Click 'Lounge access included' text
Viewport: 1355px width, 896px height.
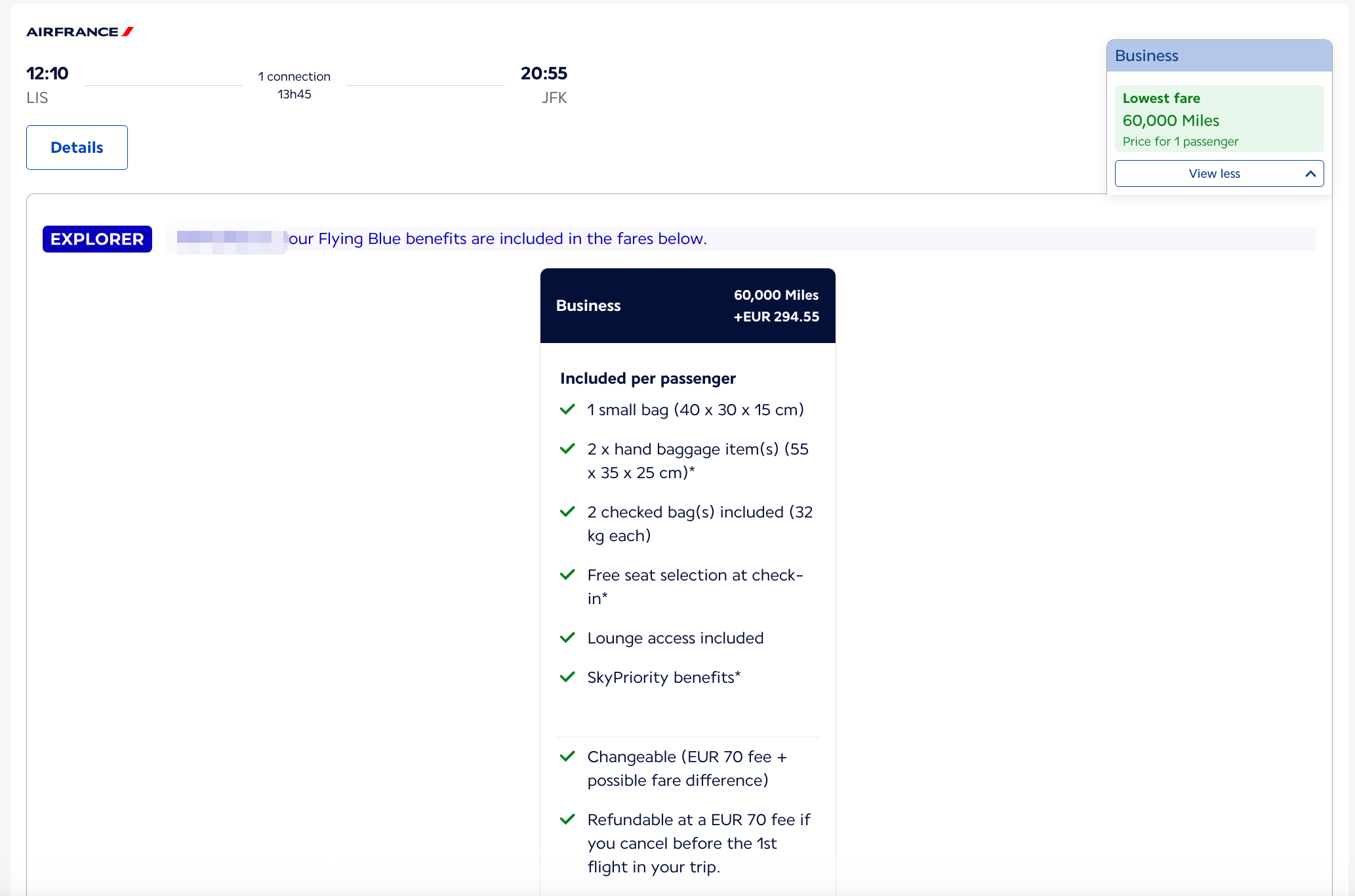click(x=676, y=638)
